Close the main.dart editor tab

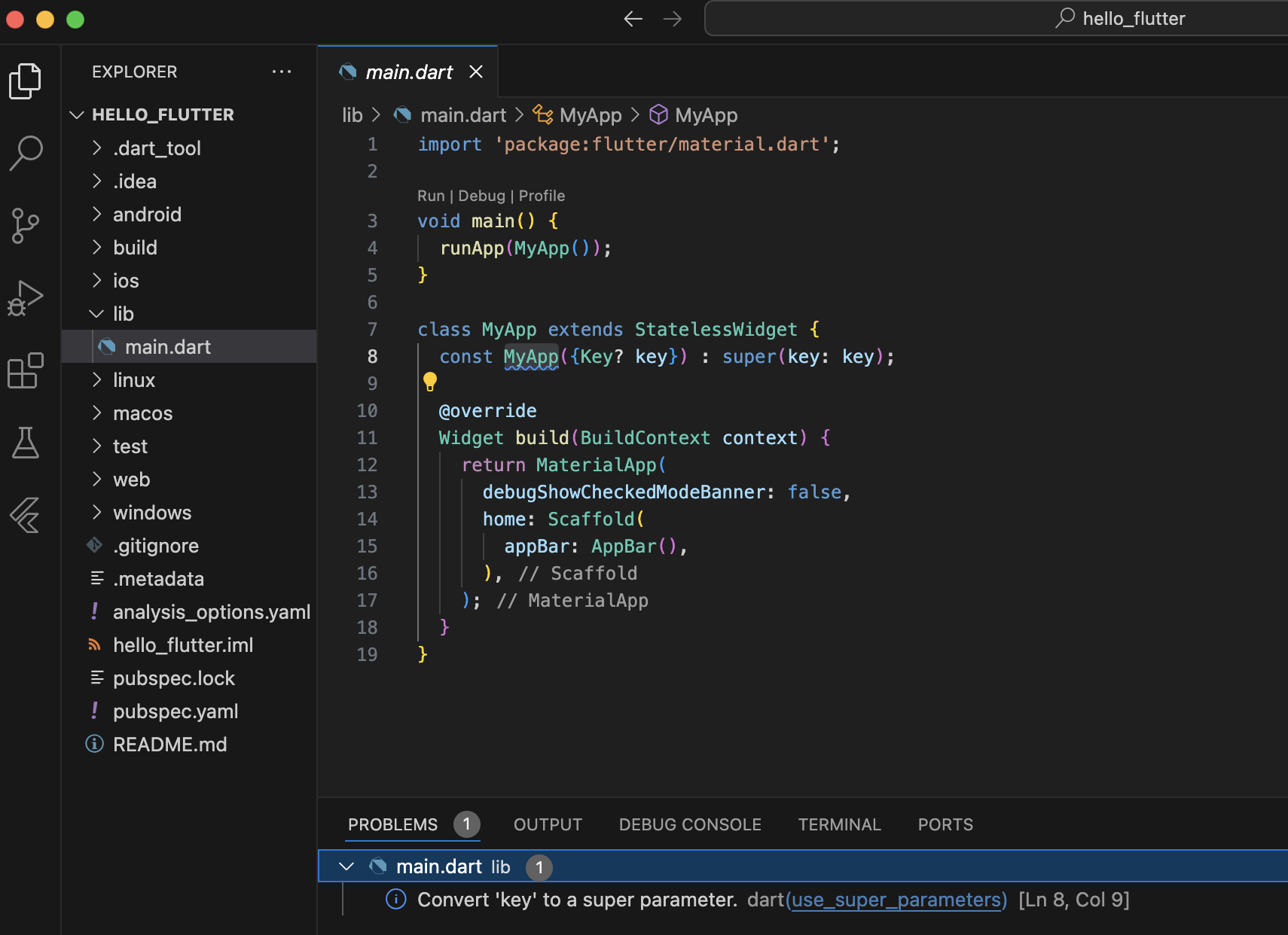[476, 72]
